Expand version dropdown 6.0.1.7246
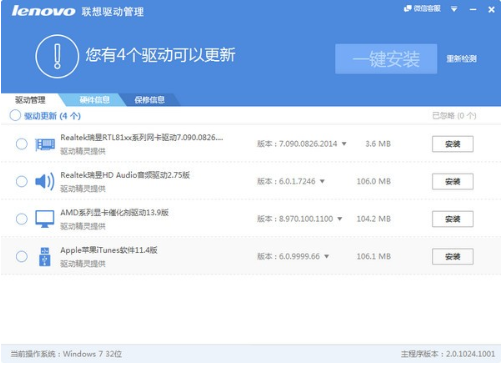 [322, 181]
